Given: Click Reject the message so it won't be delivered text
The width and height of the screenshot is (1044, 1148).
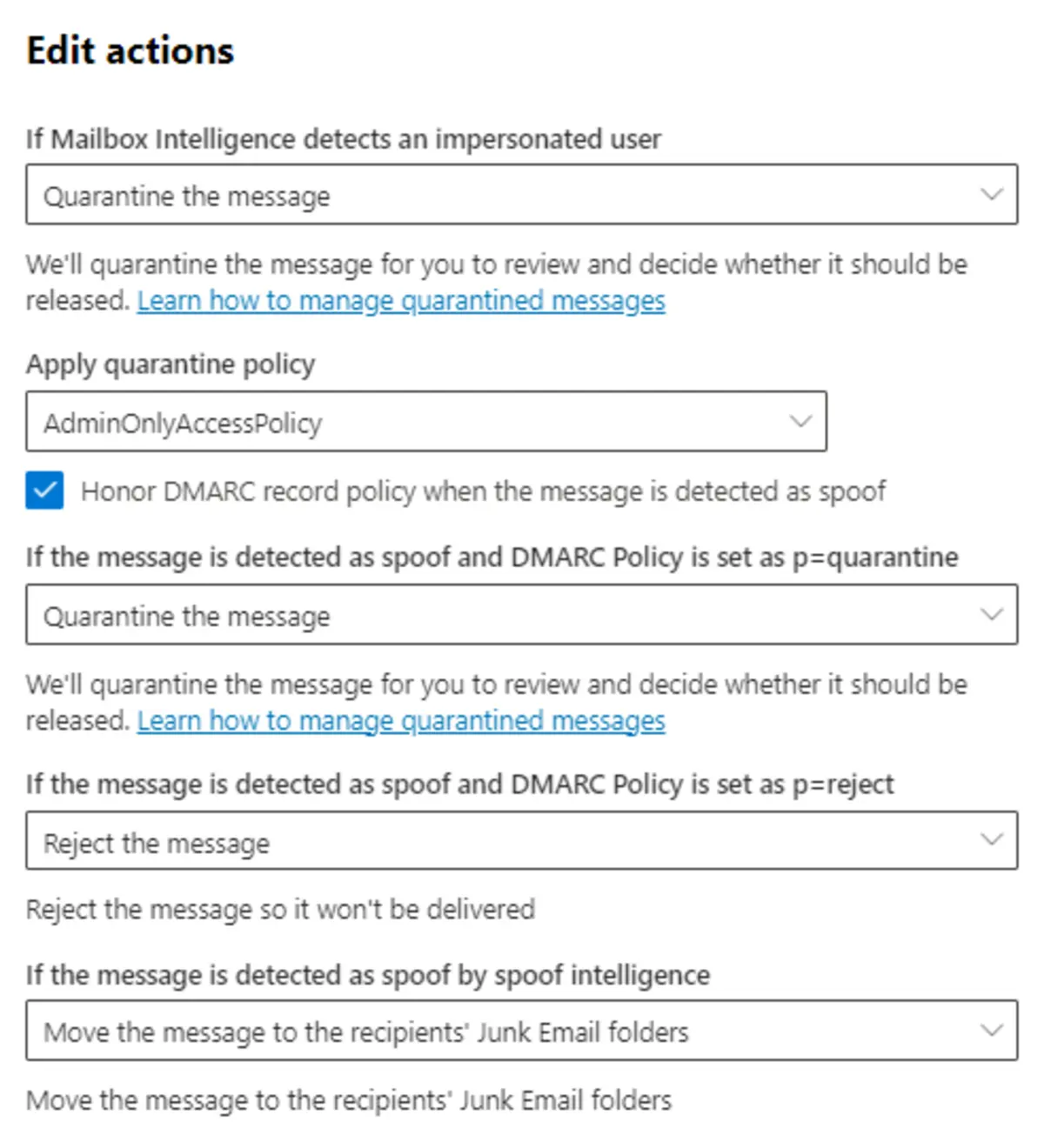Looking at the screenshot, I should pyautogui.click(x=280, y=910).
